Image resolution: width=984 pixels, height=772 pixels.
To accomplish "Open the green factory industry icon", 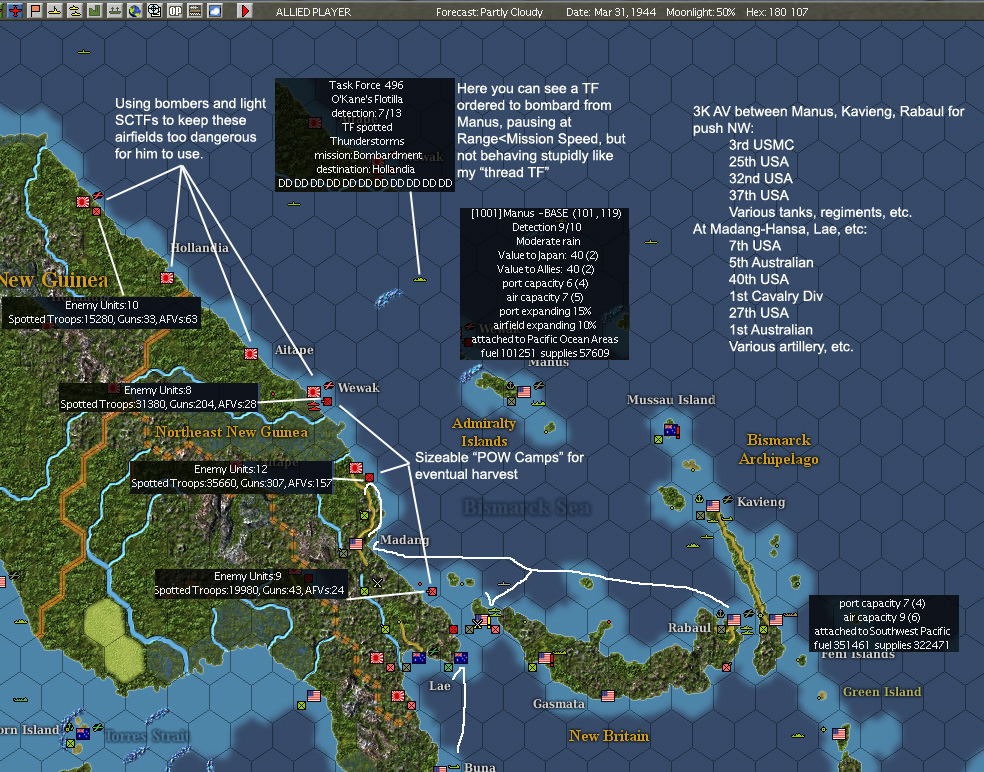I will click(95, 11).
